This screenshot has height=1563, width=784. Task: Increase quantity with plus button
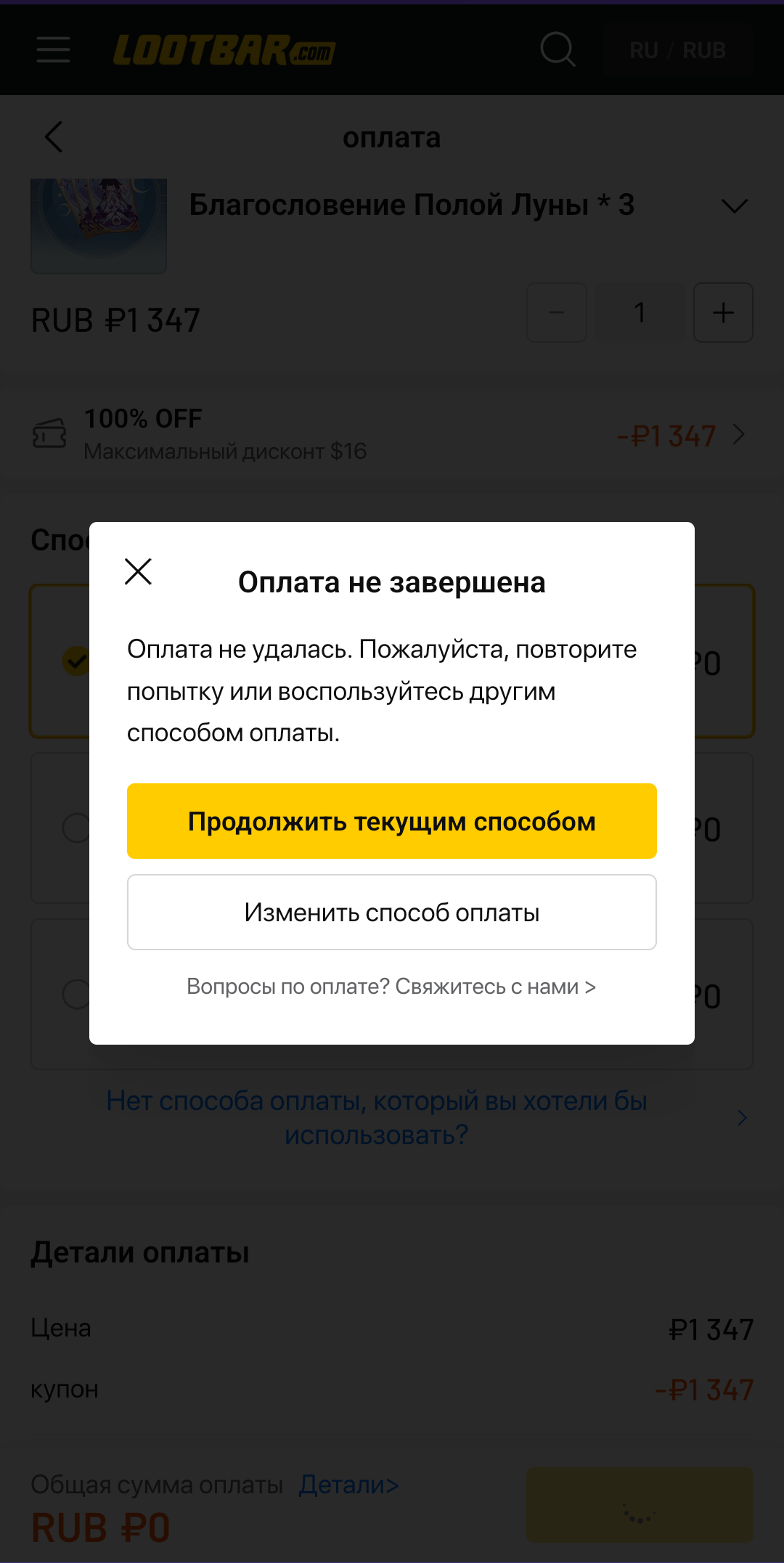coord(723,312)
